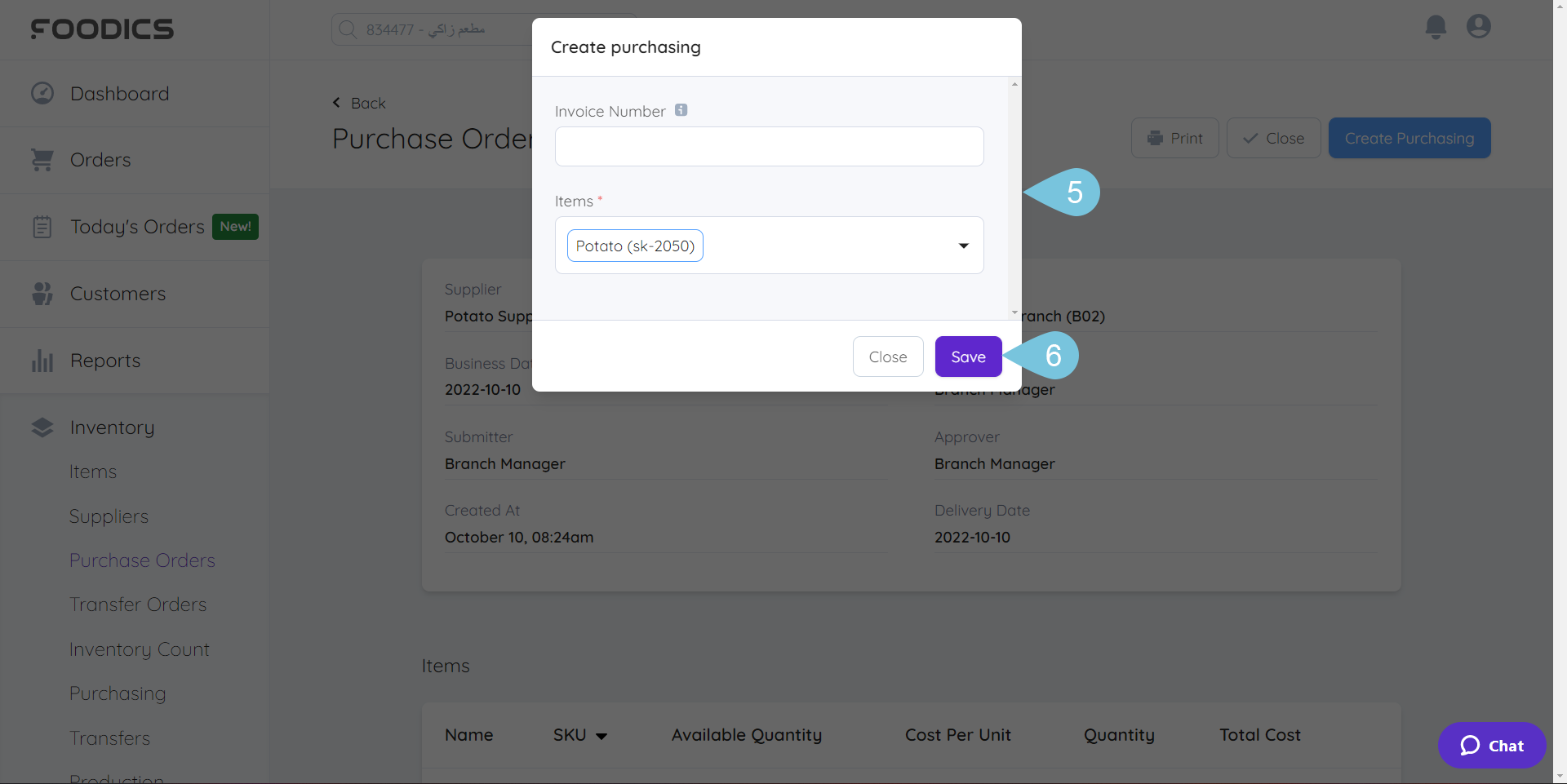Click inside the Invoice Number field

(768, 147)
